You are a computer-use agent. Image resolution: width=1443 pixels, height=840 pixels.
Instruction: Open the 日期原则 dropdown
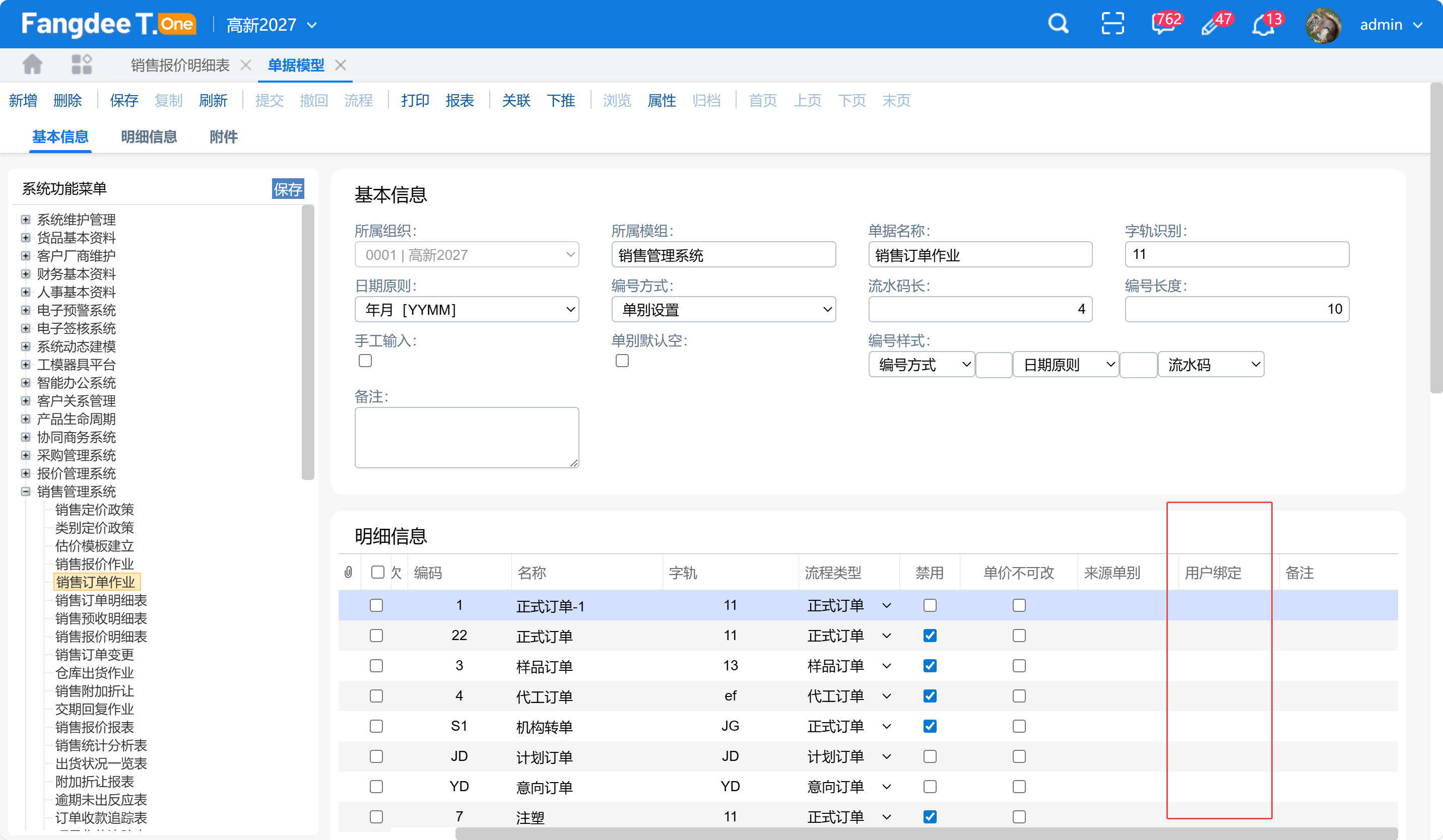pyautogui.click(x=467, y=310)
